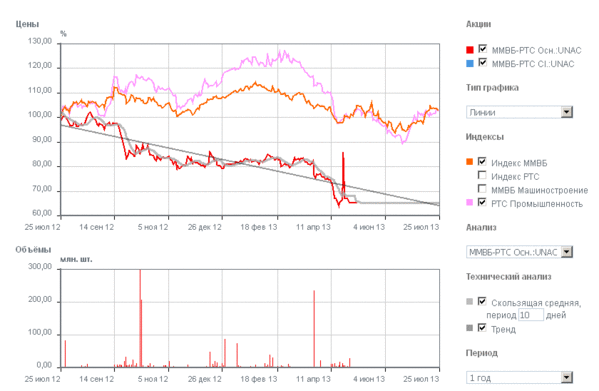
Task: Click the red UNAC legend color swatch
Action: 470,50
